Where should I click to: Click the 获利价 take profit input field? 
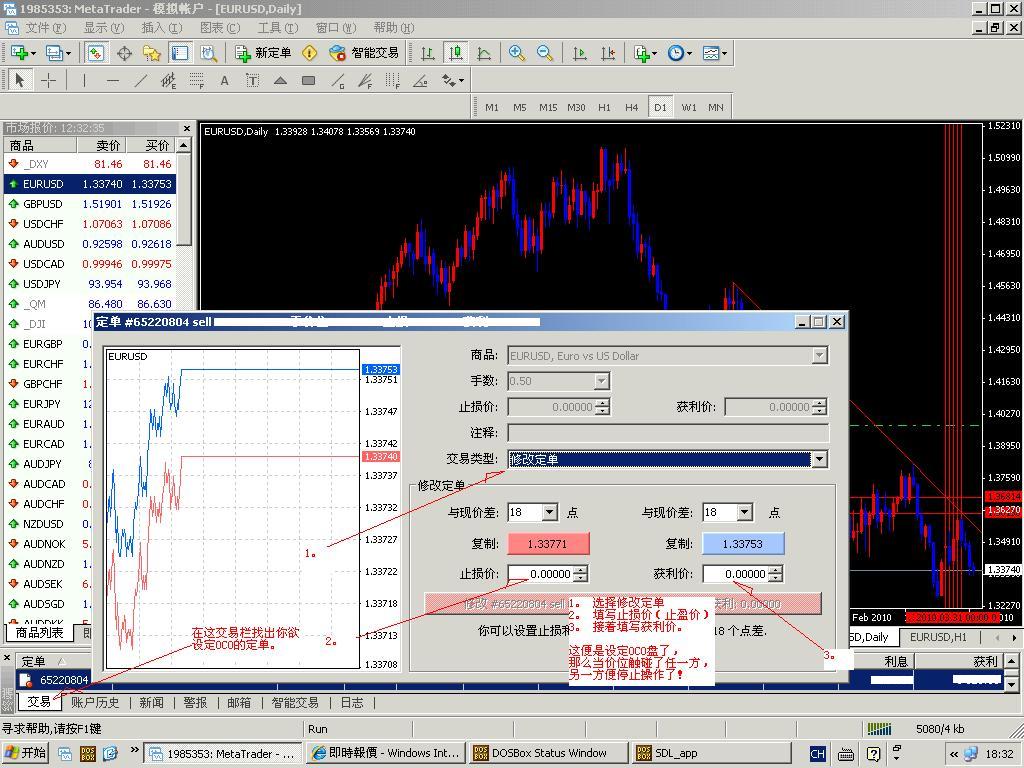pyautogui.click(x=735, y=574)
